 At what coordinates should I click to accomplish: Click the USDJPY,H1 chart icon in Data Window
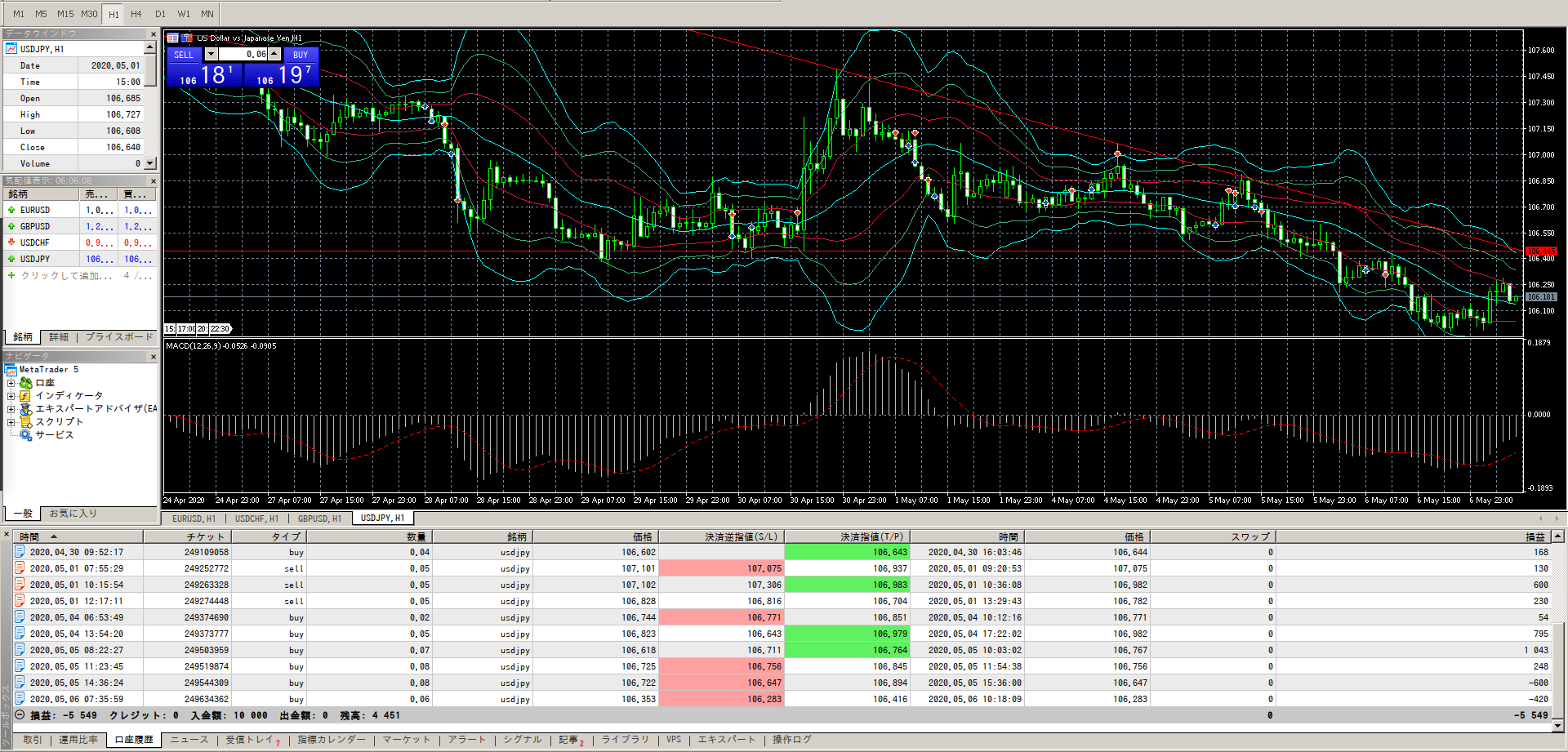pos(11,49)
